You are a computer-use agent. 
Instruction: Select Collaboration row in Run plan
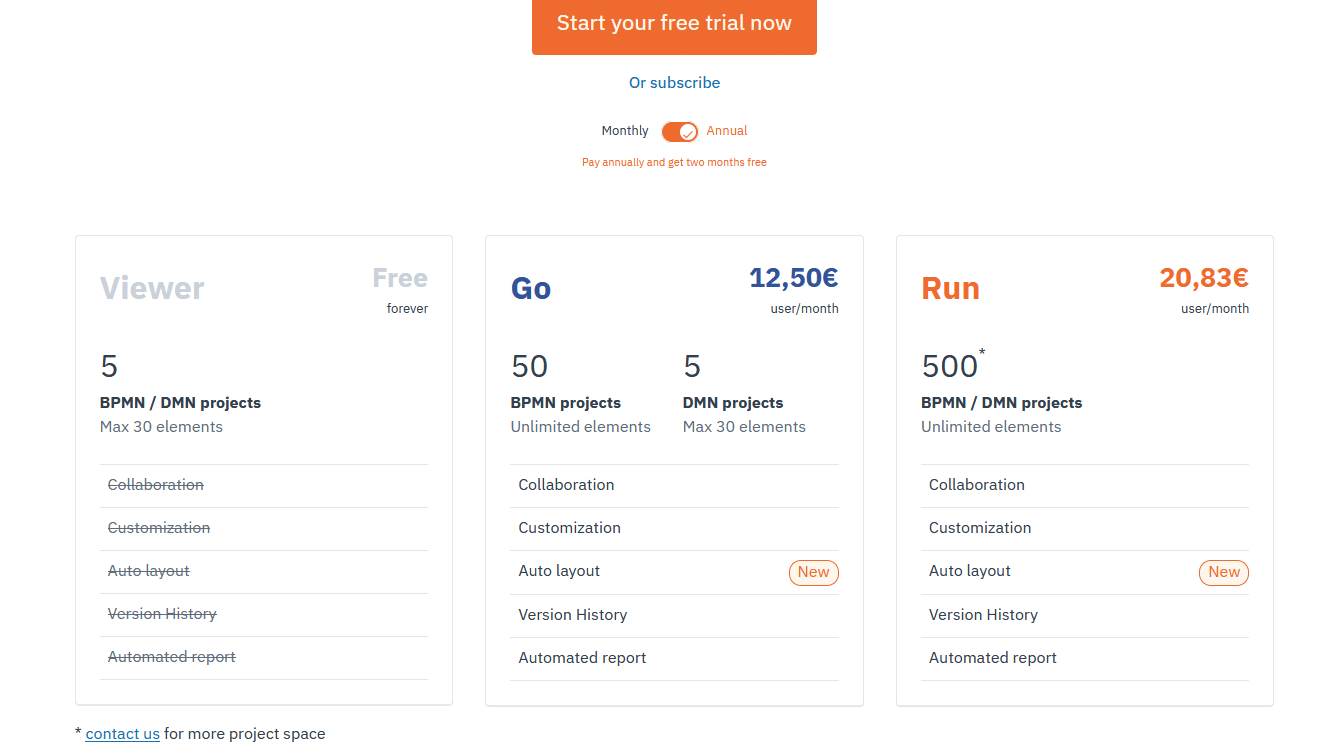(1085, 485)
